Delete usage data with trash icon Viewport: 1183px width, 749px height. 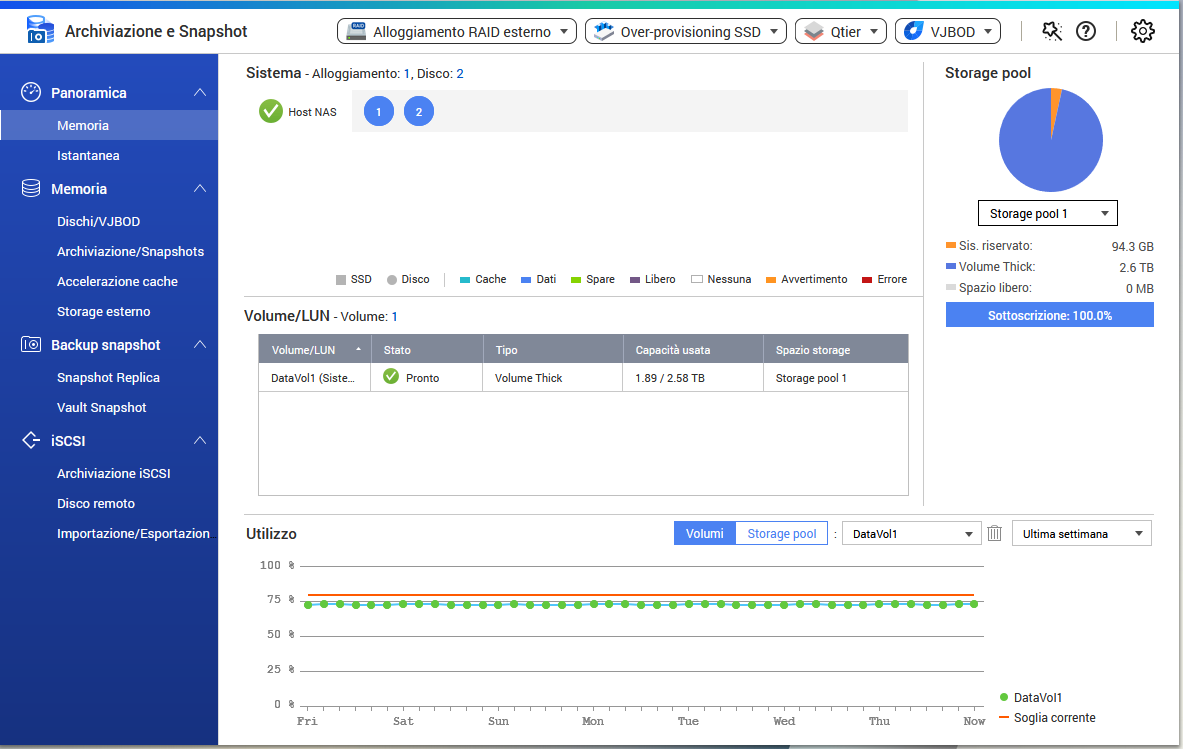pyautogui.click(x=994, y=534)
